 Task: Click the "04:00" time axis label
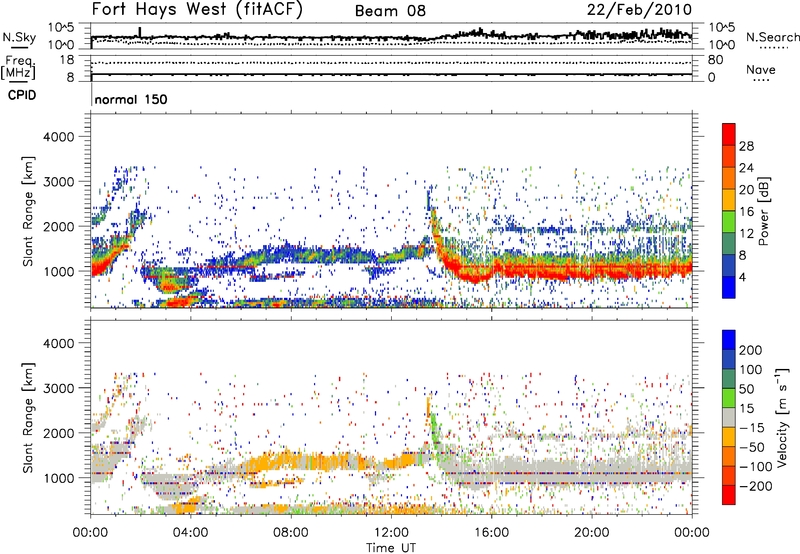pyautogui.click(x=191, y=533)
